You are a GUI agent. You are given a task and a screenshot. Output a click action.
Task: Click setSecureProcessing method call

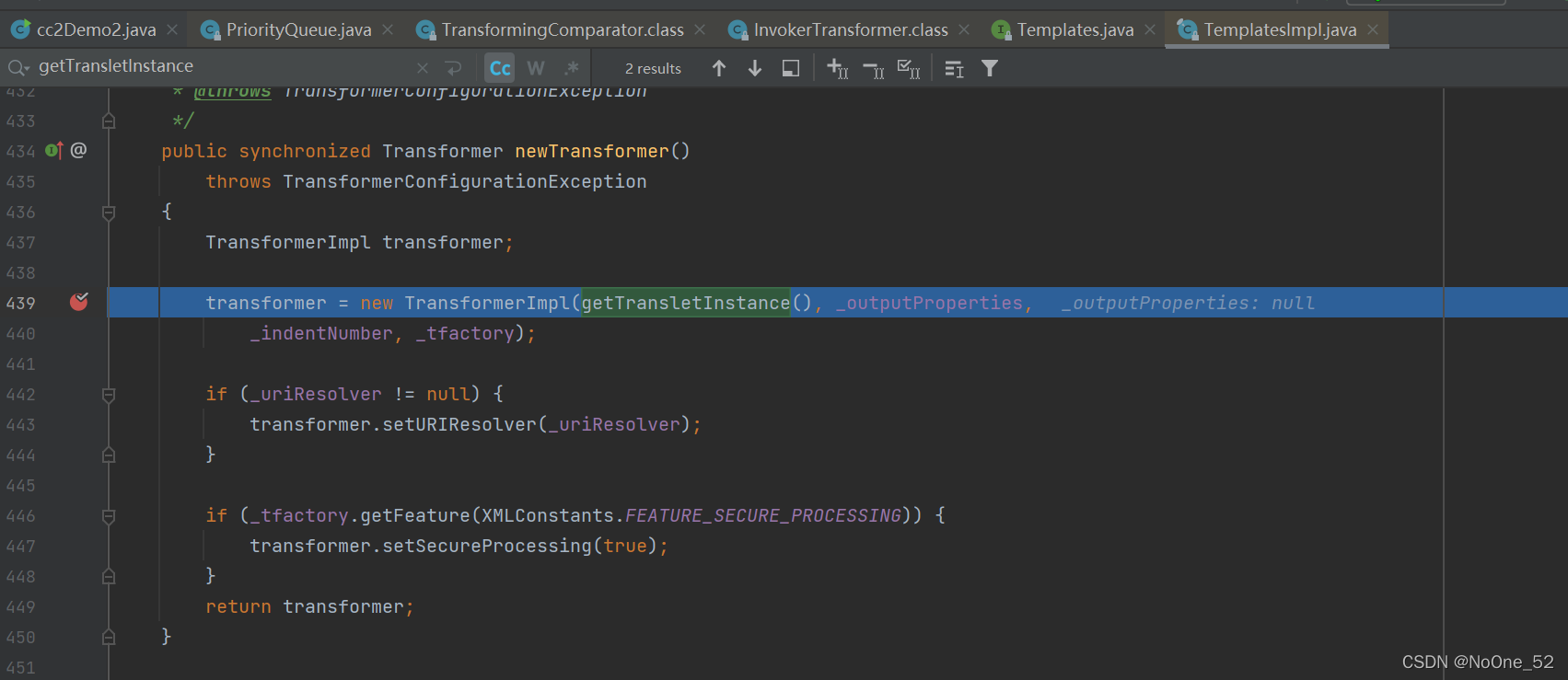(x=487, y=546)
